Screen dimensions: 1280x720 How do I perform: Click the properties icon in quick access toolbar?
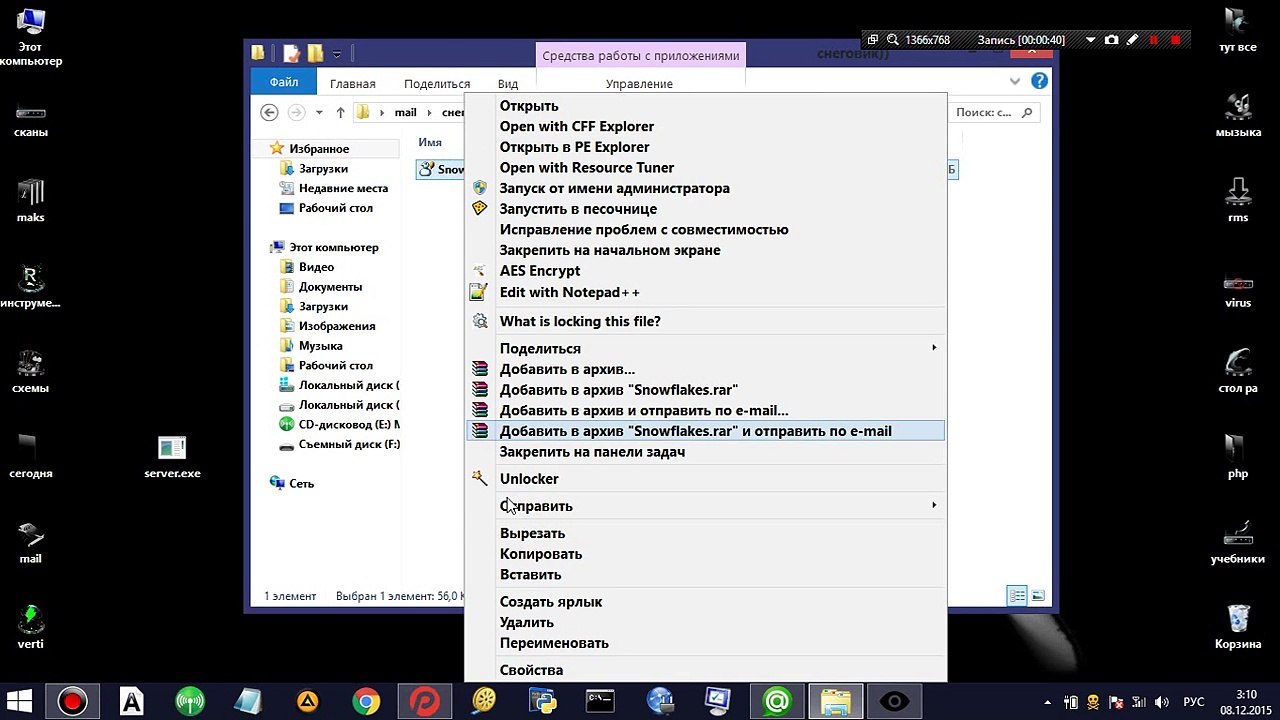click(292, 54)
